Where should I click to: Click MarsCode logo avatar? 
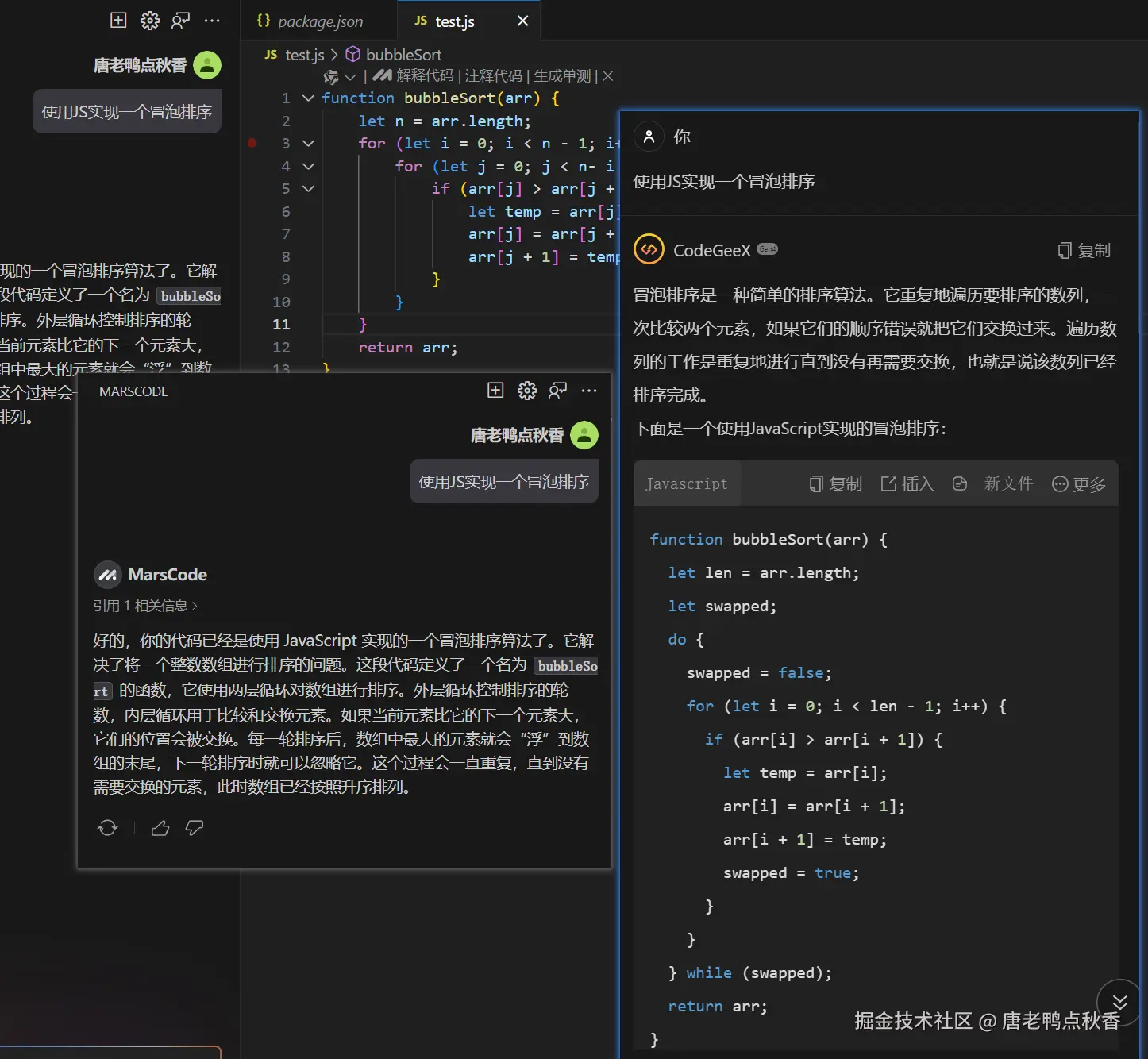pos(107,574)
